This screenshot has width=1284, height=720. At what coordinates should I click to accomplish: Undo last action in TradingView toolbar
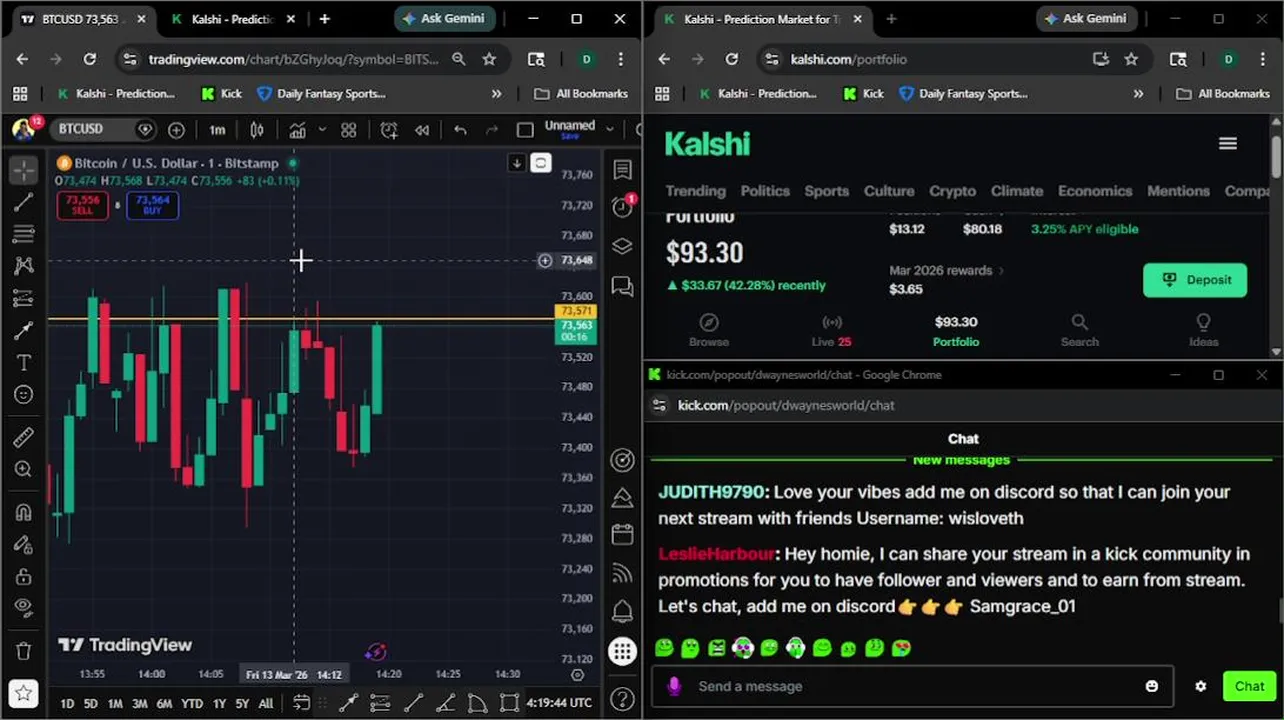(x=460, y=130)
